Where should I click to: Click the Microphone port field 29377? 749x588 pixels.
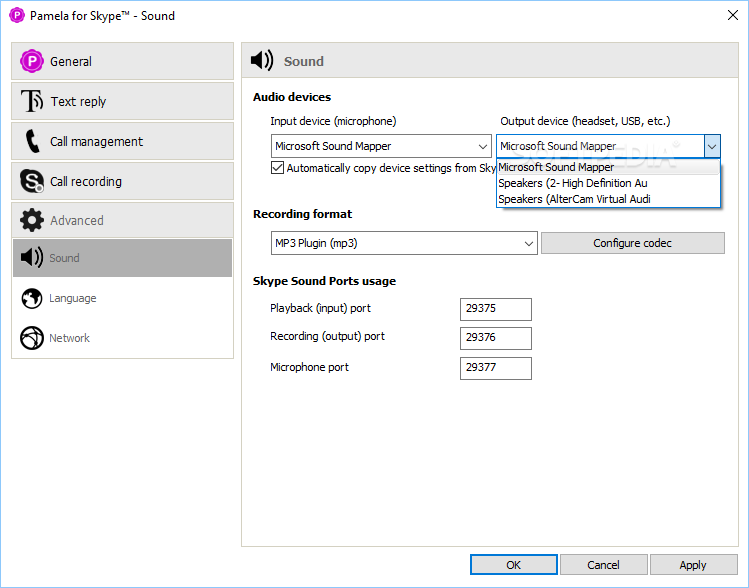496,368
